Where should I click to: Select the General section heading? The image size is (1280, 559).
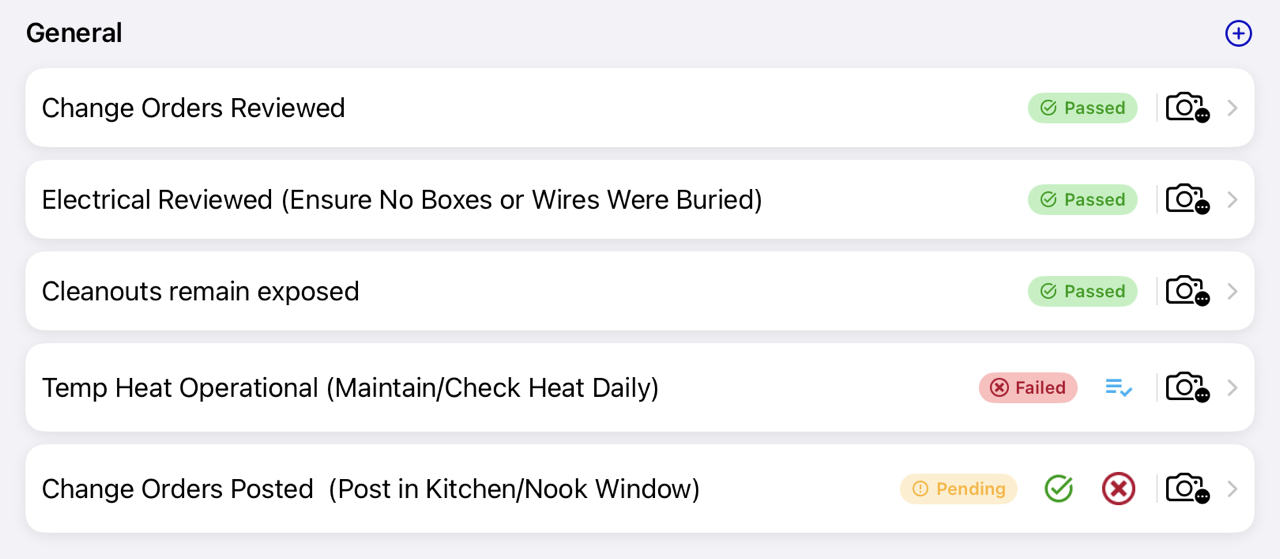tap(74, 33)
